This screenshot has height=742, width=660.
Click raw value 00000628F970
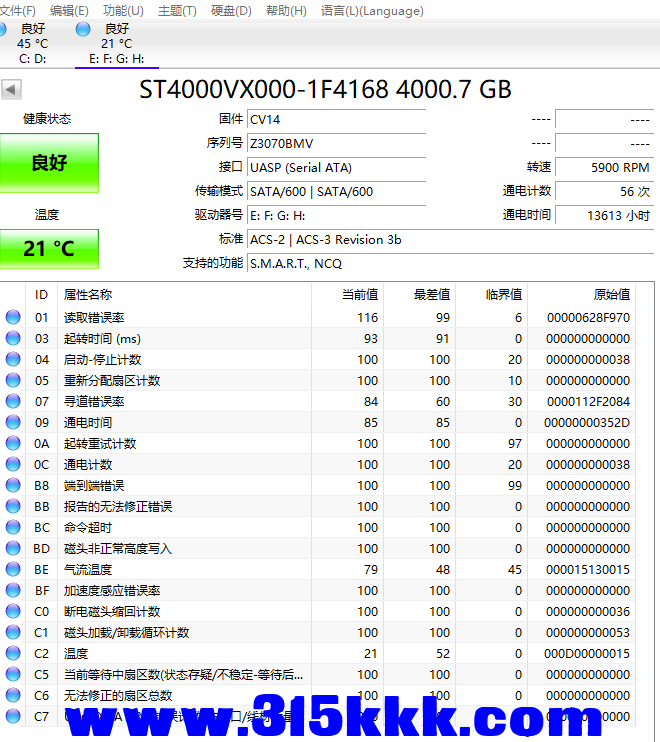(588, 318)
